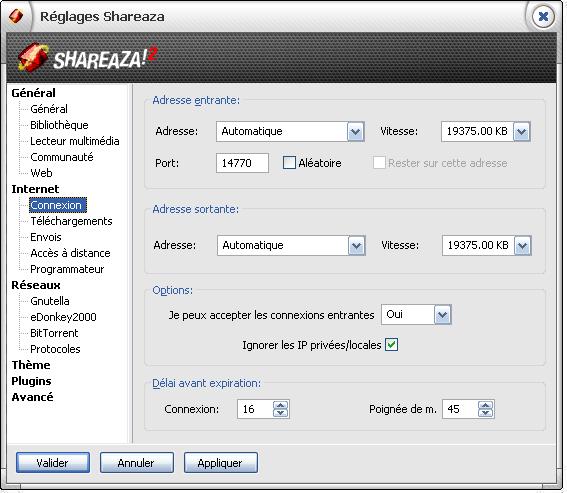Click the Shareaza icon in title bar
The image size is (567, 493).
[16, 16]
